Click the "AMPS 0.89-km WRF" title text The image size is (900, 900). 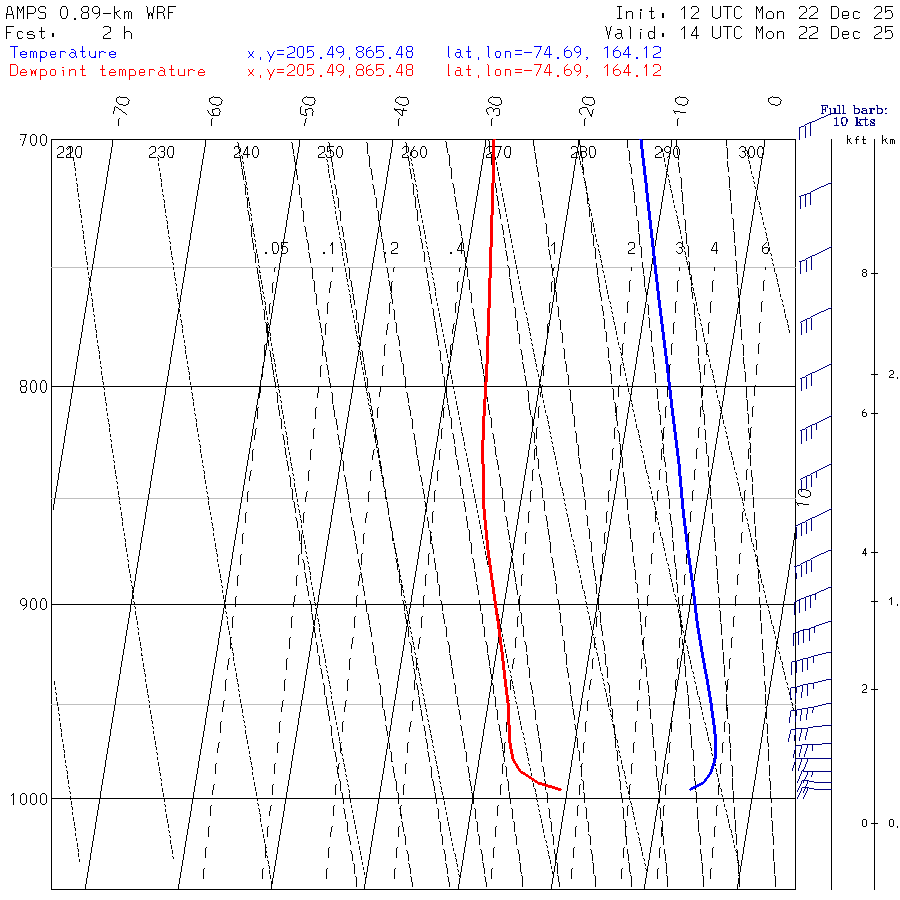pos(90,13)
